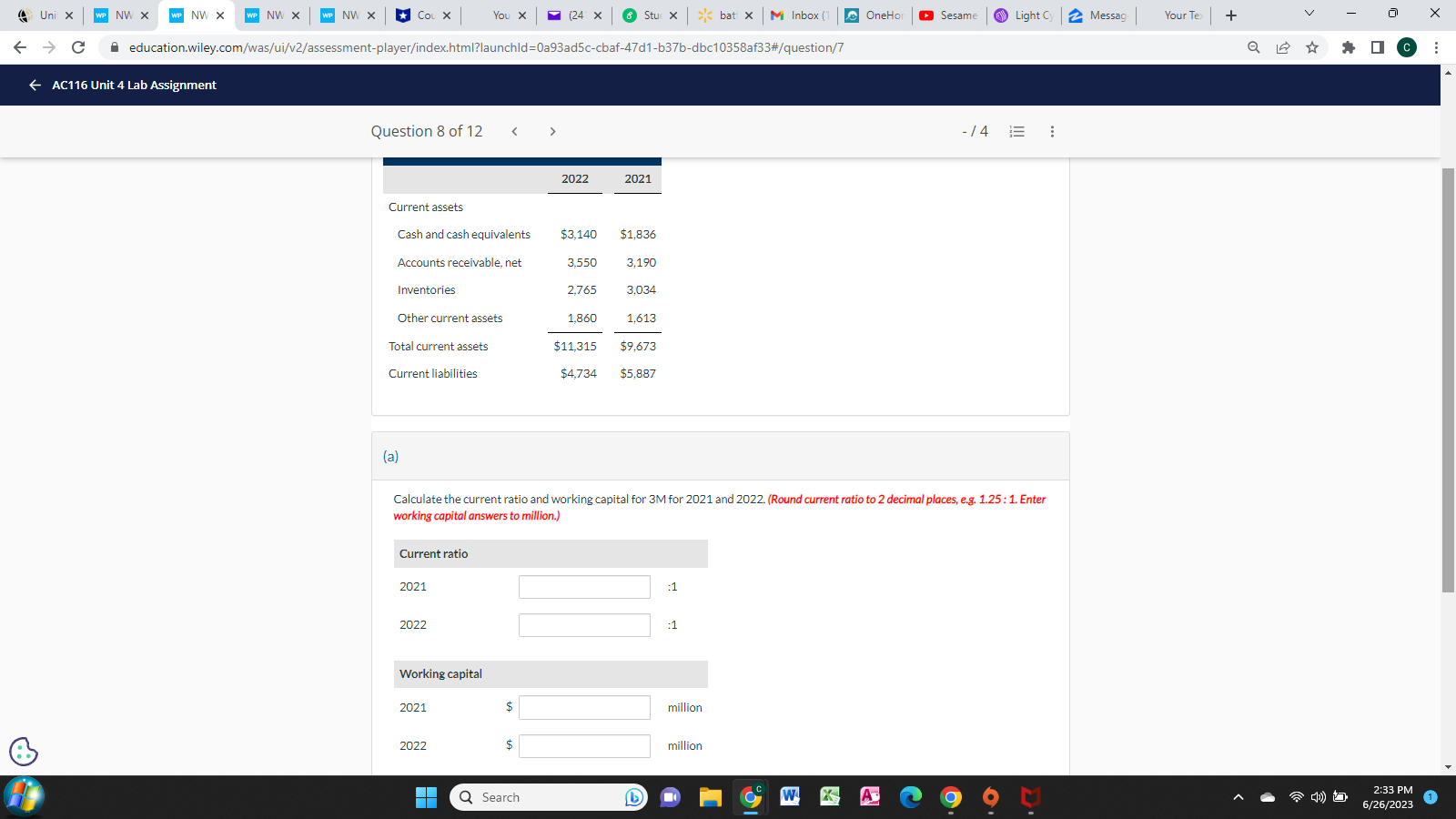This screenshot has width=1456, height=819.
Task: View site information via the lock icon
Action: 115,47
